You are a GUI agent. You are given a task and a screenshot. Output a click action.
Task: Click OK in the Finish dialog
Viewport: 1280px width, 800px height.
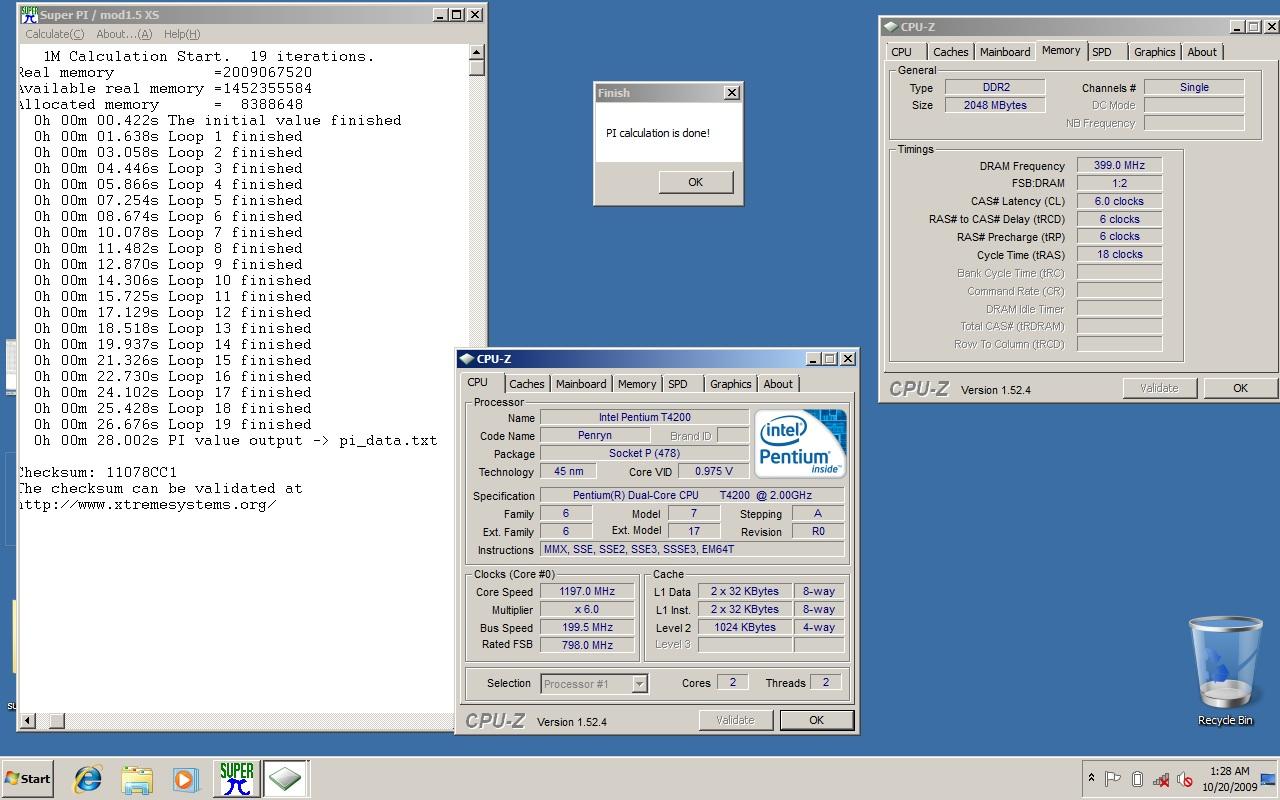click(696, 182)
